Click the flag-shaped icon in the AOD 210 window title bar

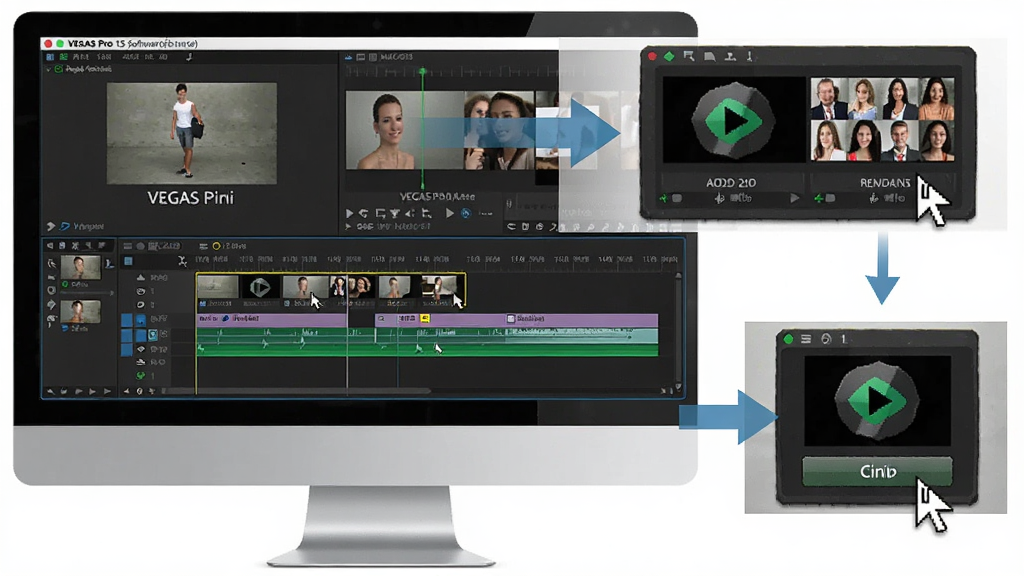coord(688,57)
